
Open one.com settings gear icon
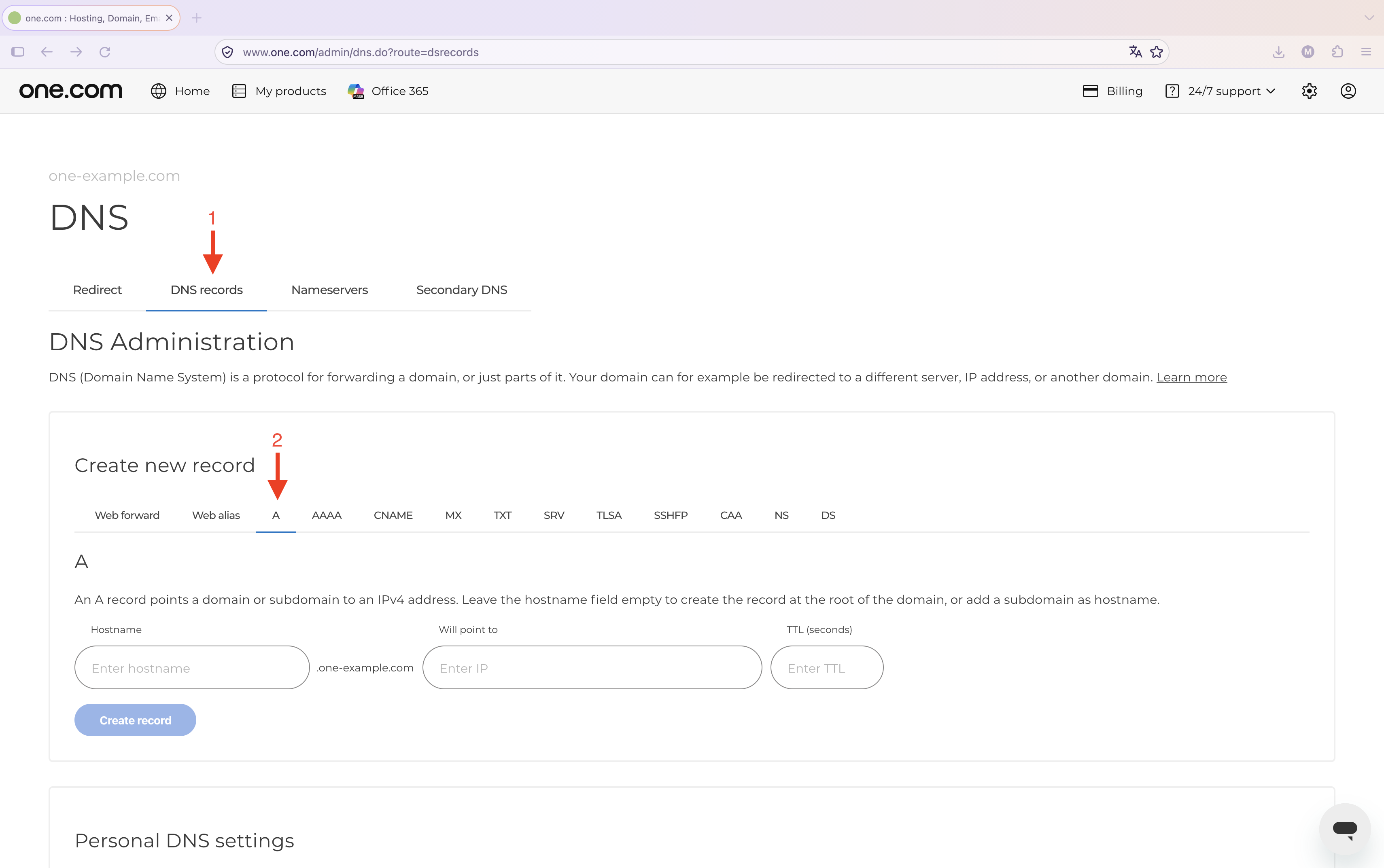pyautogui.click(x=1310, y=91)
